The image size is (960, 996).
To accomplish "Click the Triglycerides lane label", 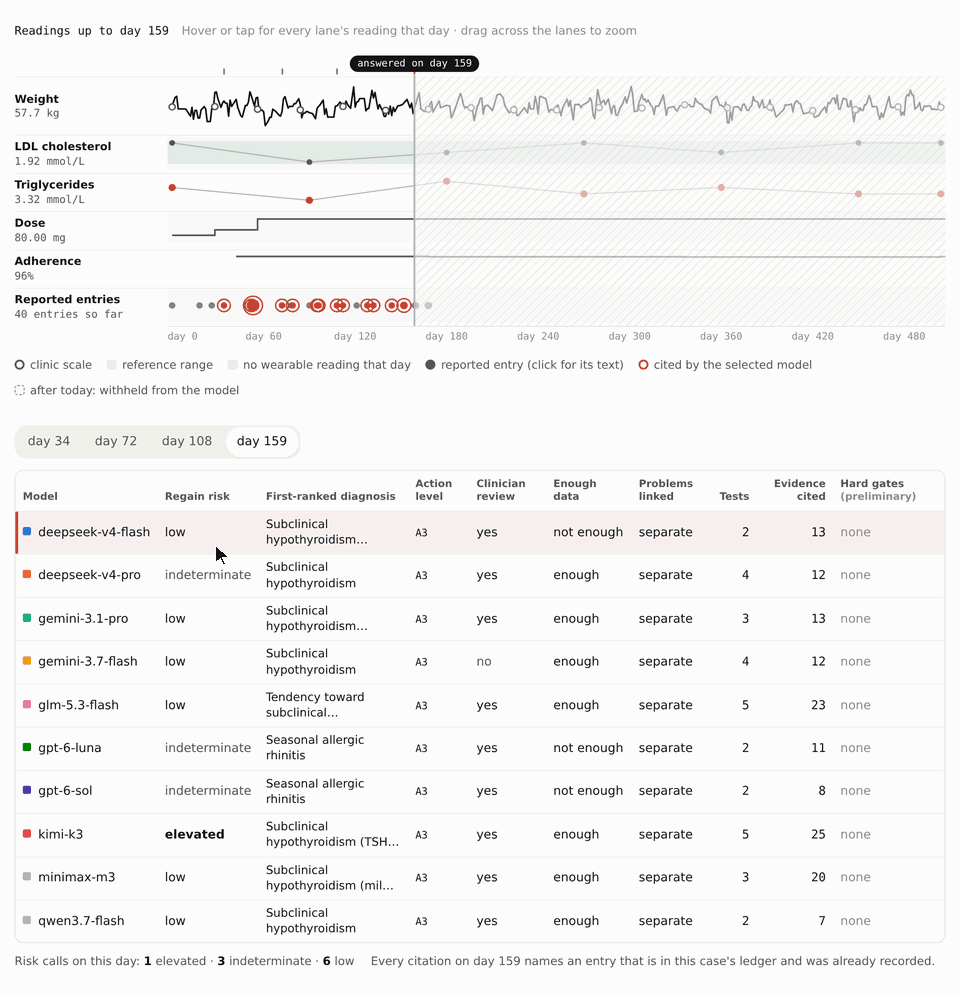I will click(54, 191).
